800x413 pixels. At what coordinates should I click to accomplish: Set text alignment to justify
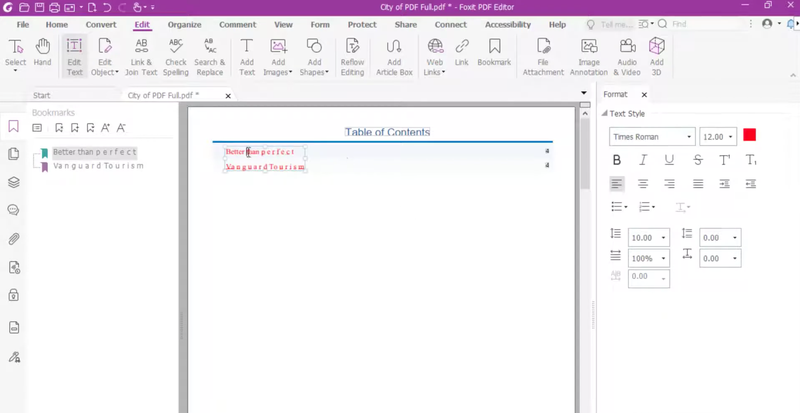[x=698, y=184]
